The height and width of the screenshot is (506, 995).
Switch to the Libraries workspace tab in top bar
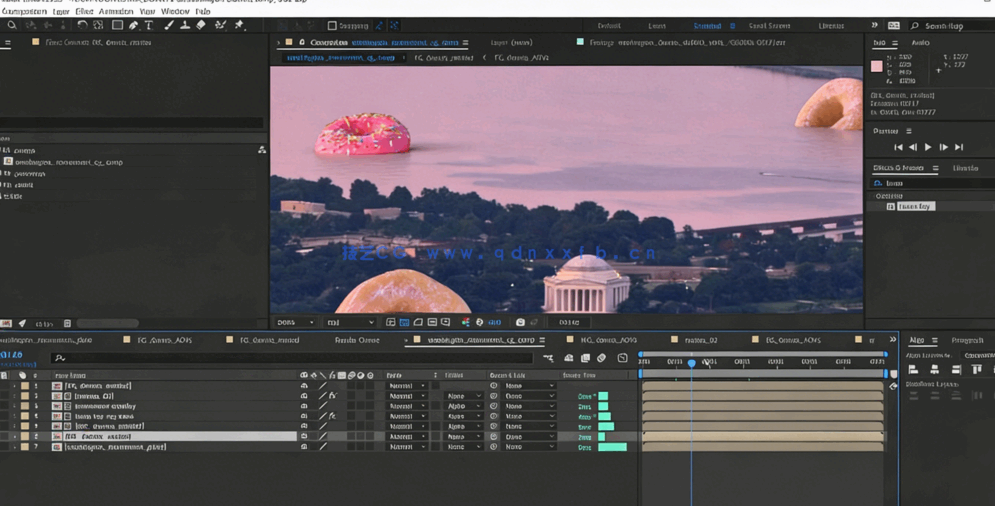coord(831,26)
